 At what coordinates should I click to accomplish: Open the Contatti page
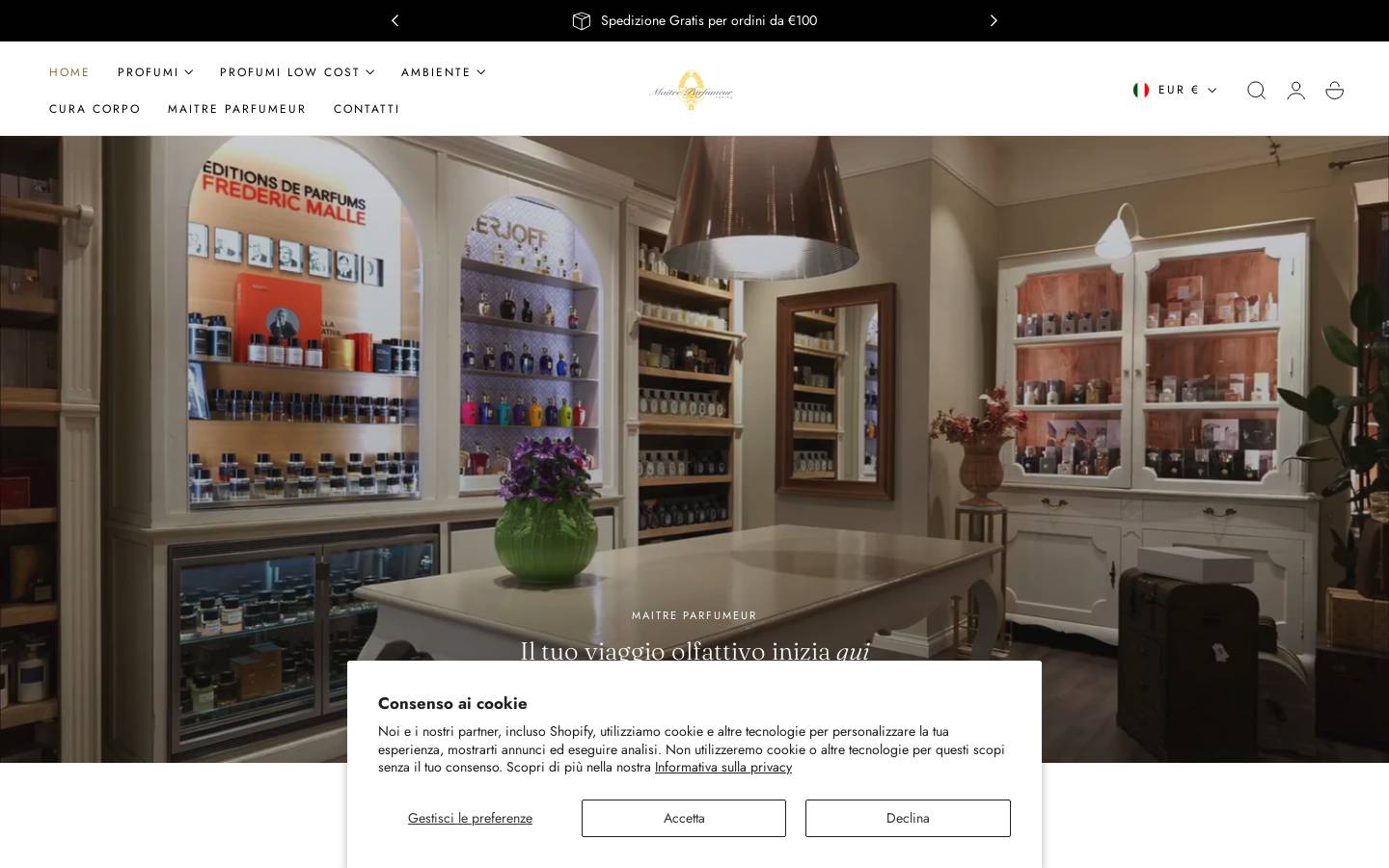[367, 109]
